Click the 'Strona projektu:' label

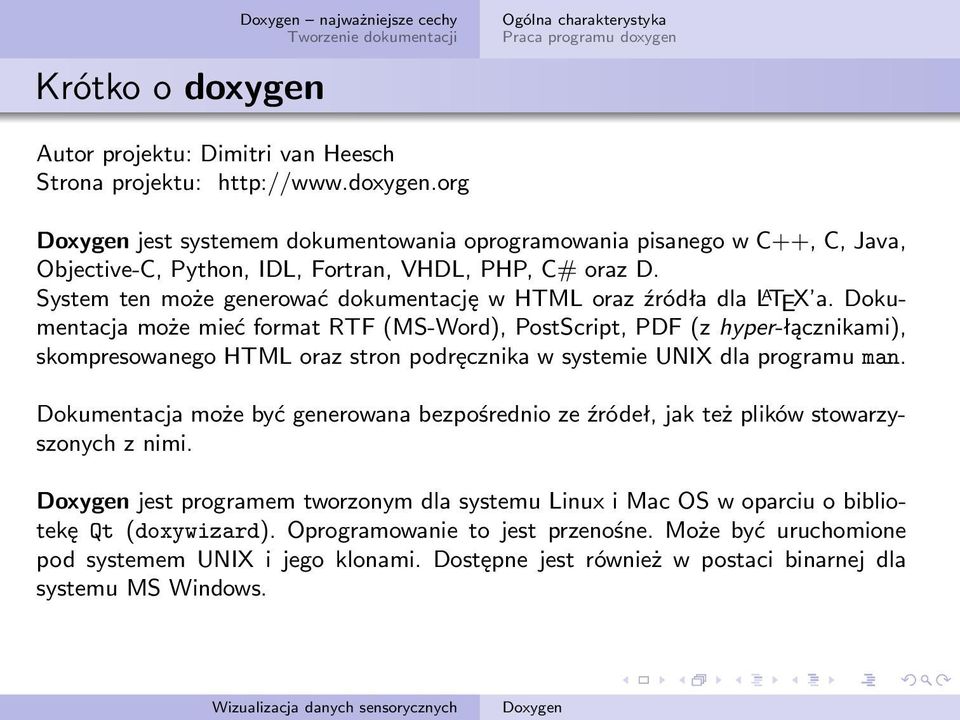click(x=119, y=183)
